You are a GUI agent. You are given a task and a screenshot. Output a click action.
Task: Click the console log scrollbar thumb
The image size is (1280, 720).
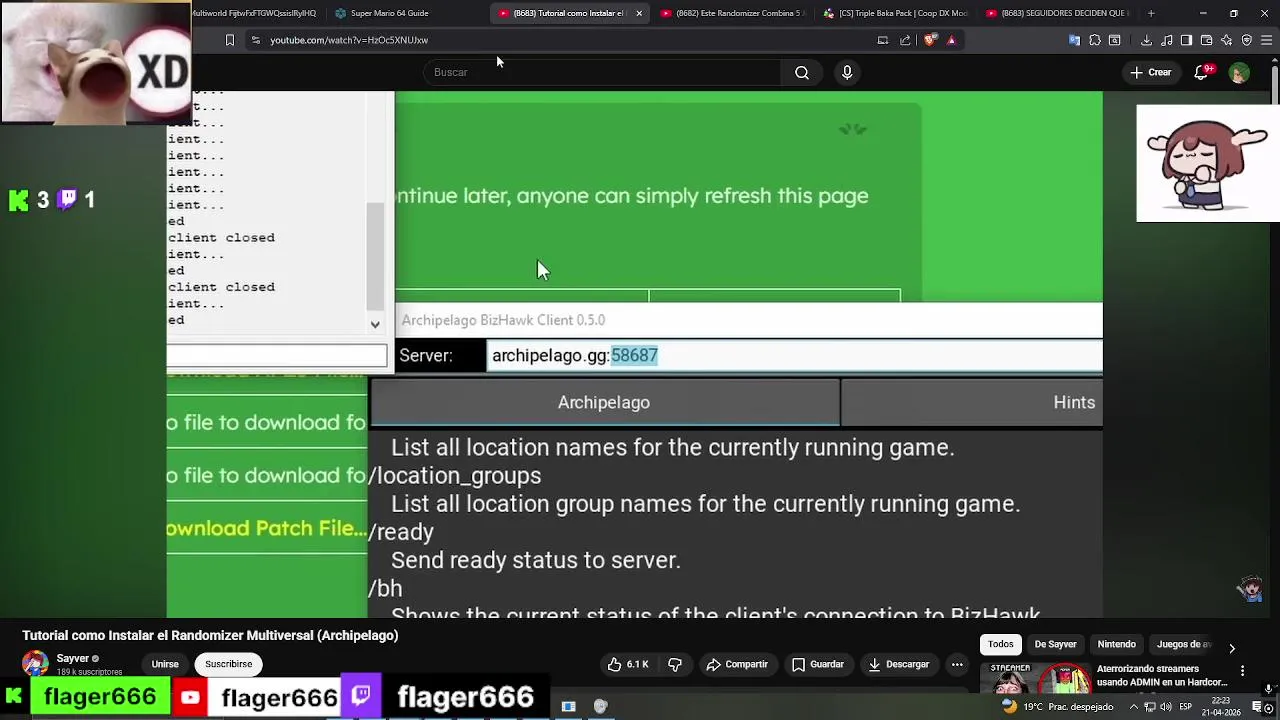point(375,256)
